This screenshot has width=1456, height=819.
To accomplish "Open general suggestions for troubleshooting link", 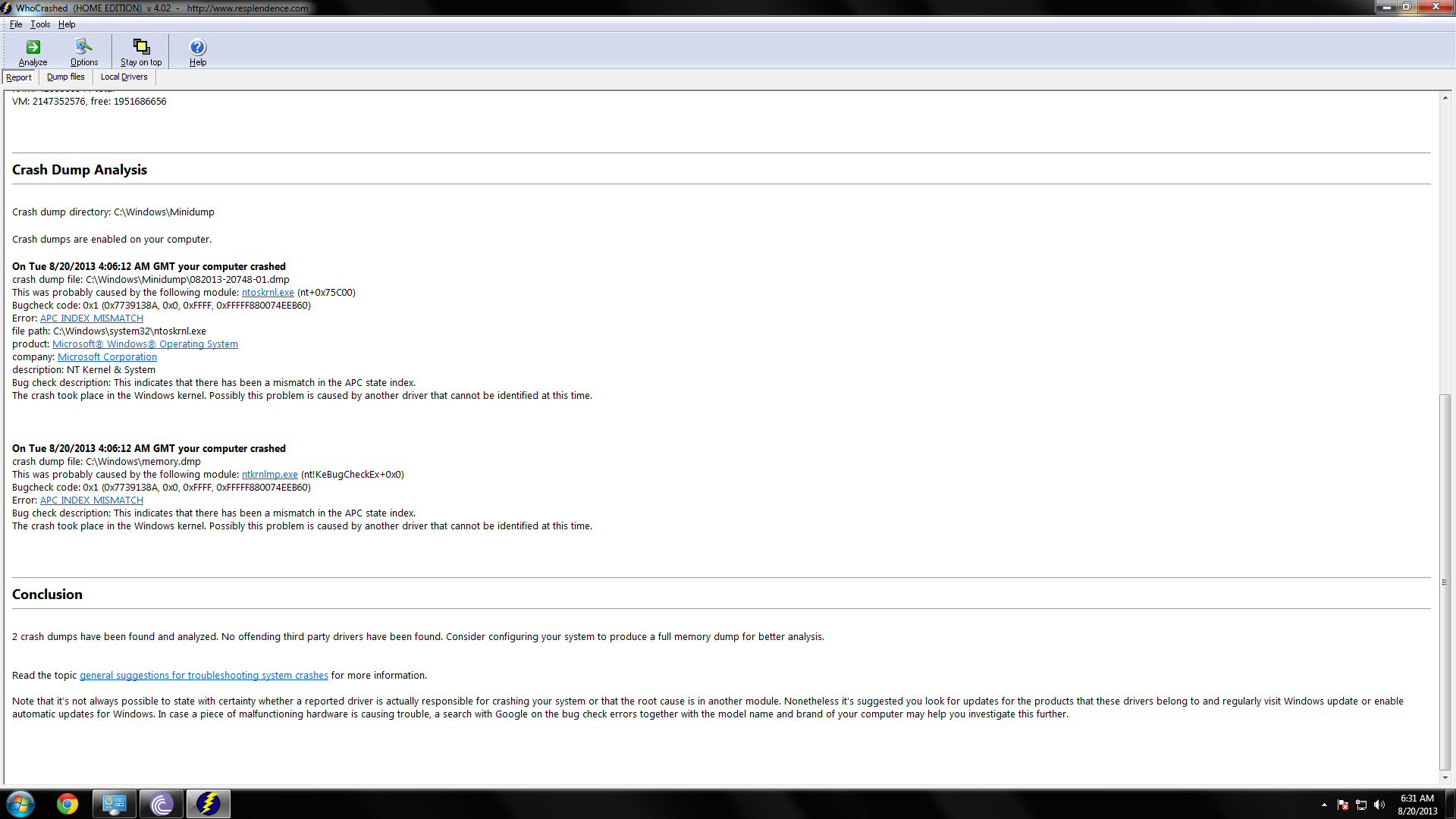I will coord(203,676).
